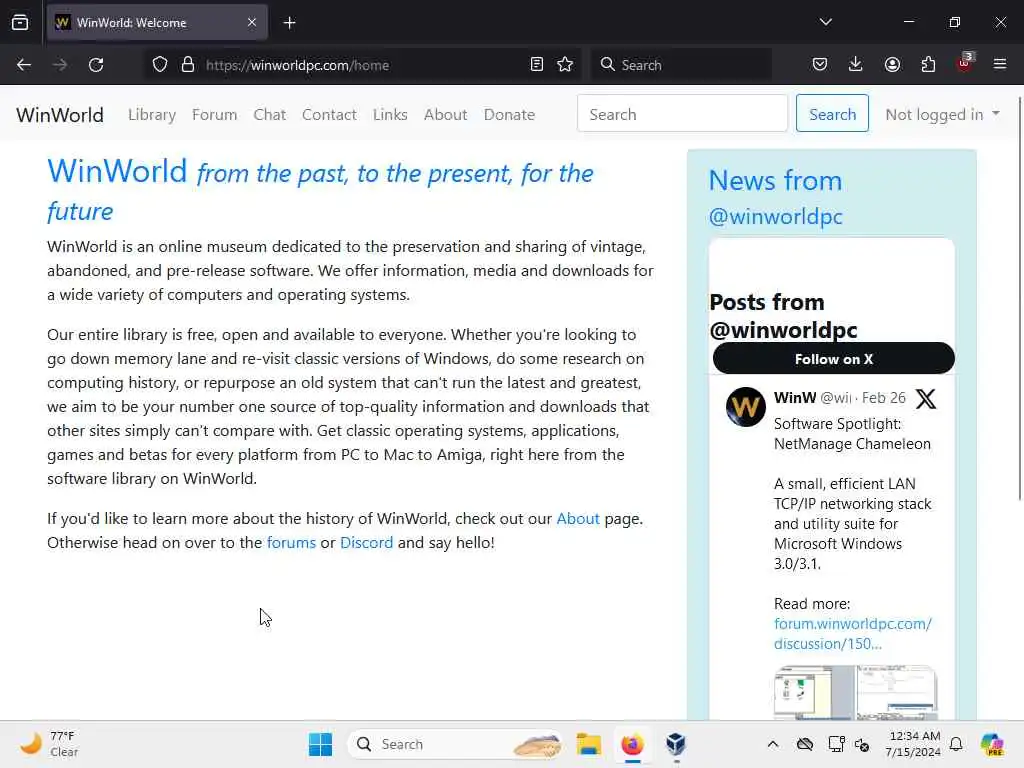Image resolution: width=1024 pixels, height=768 pixels.
Task: Open the Library menu item
Action: tap(152, 114)
